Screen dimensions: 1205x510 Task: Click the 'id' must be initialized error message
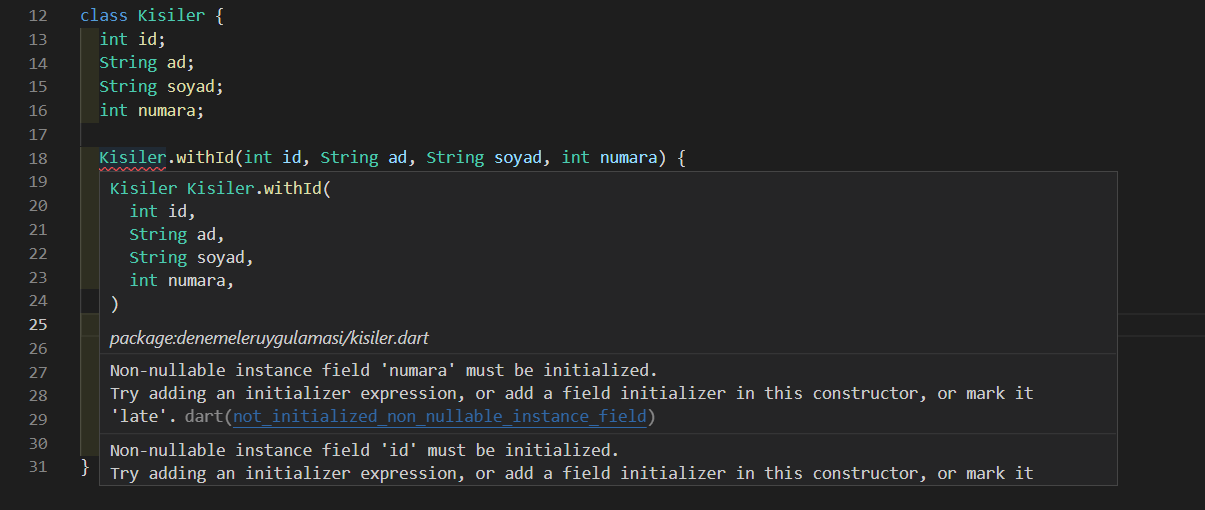(x=364, y=450)
